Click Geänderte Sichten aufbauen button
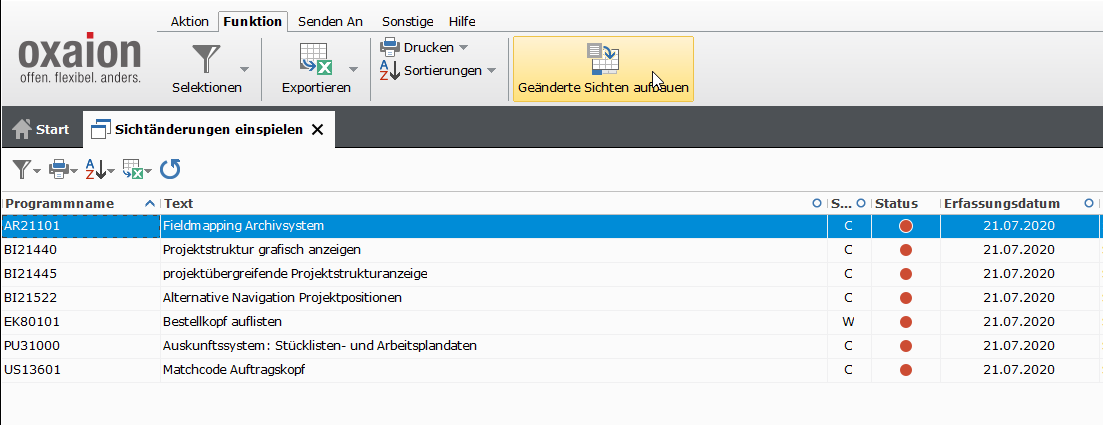 coord(603,69)
